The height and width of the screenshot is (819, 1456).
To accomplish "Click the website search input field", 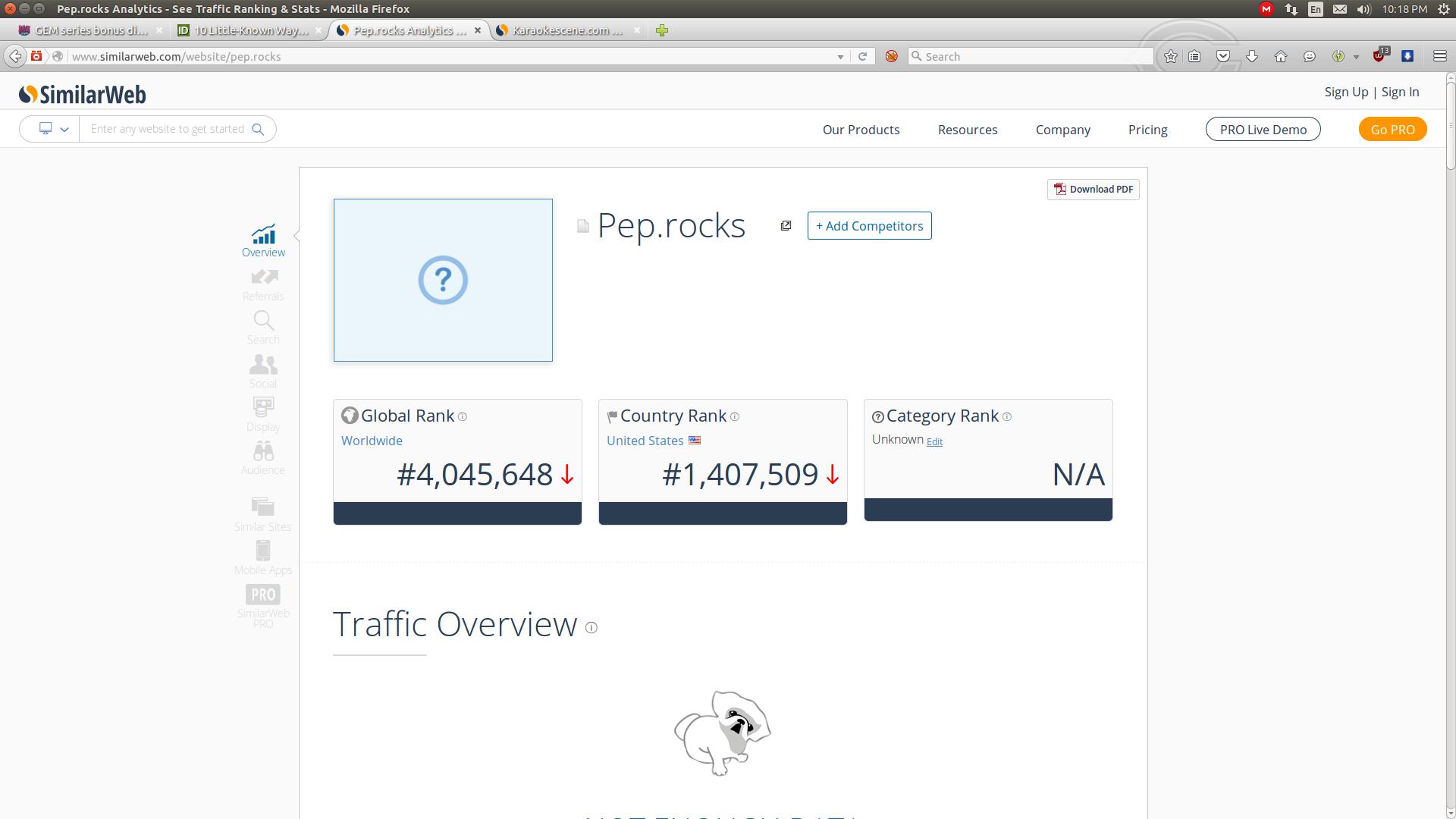I will (167, 129).
